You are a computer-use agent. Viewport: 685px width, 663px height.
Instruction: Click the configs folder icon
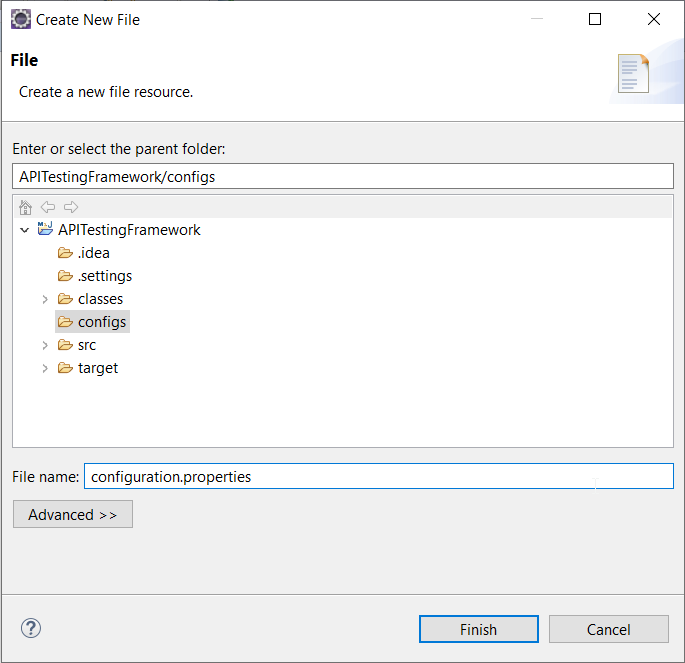[x=65, y=322]
